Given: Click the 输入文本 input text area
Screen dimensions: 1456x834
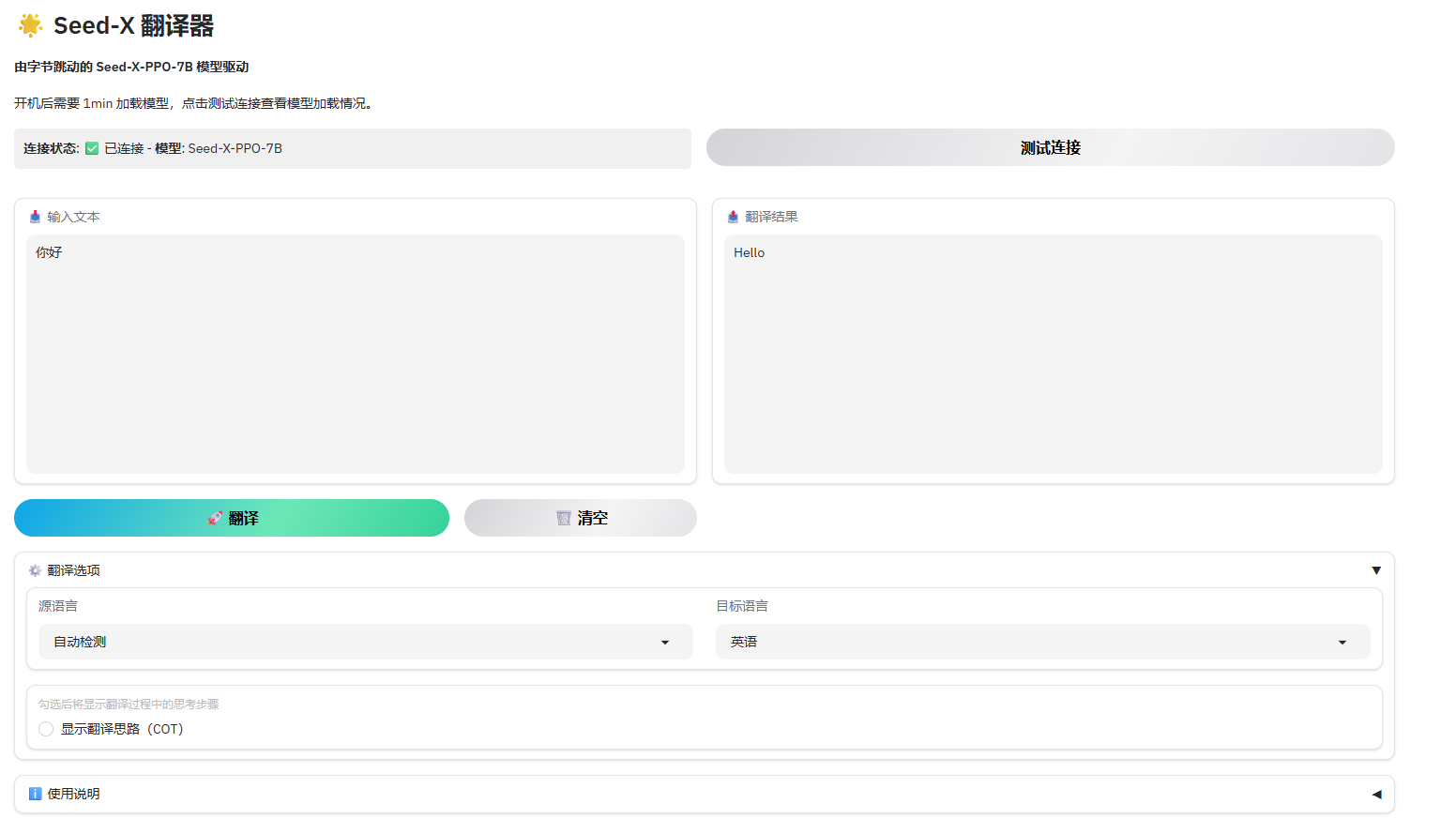Looking at the screenshot, I should tap(356, 354).
